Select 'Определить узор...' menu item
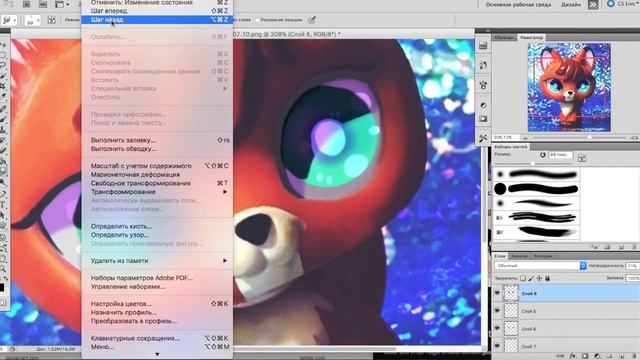 157,235
